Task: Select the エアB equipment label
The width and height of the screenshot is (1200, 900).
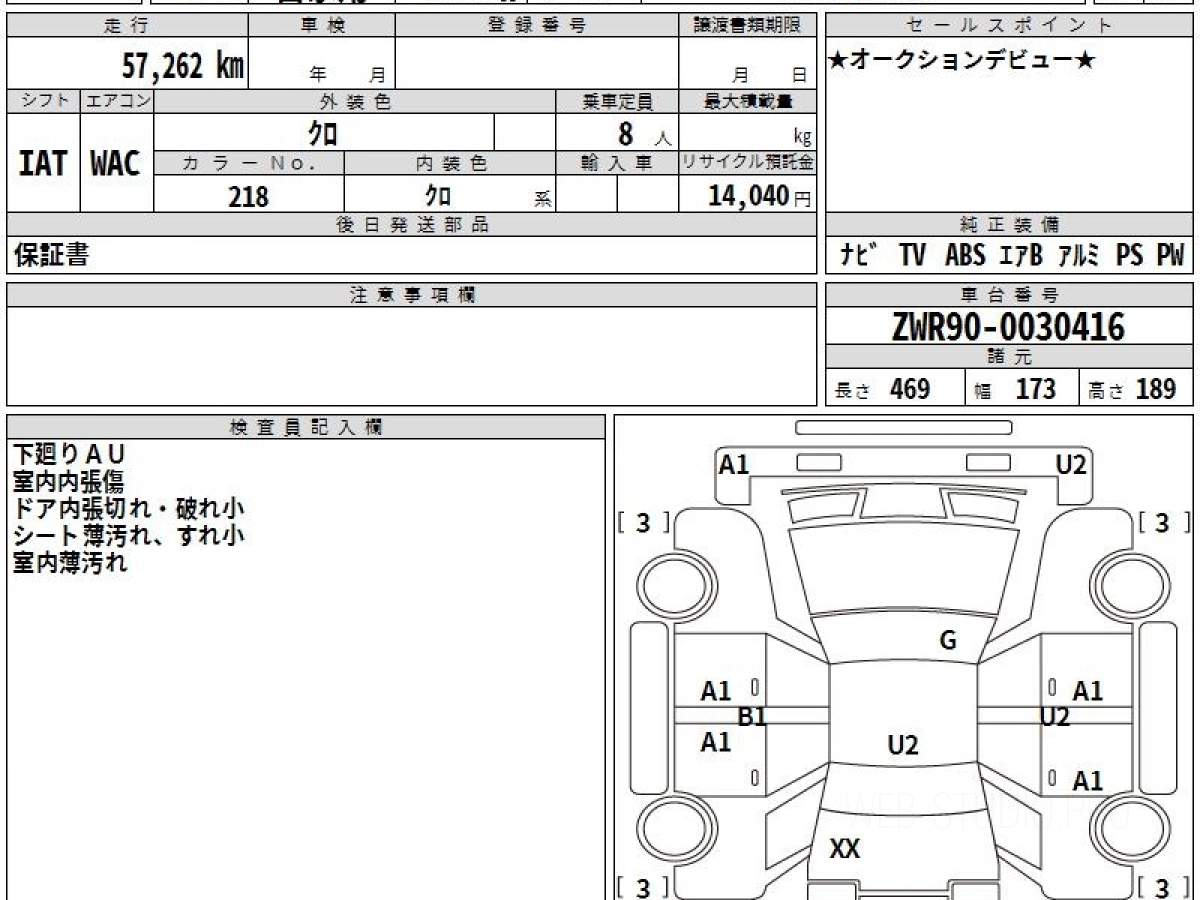Action: click(x=1021, y=256)
